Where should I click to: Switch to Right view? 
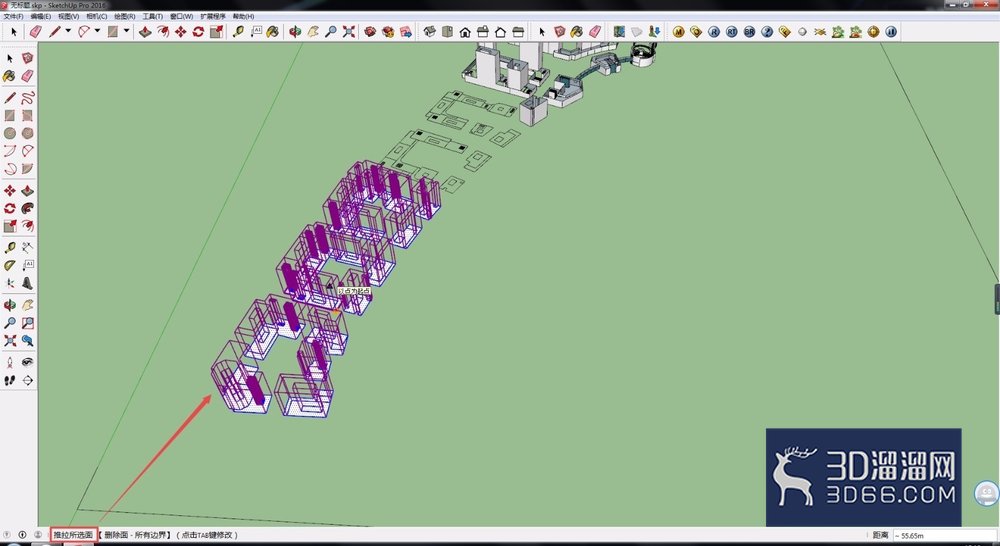(x=483, y=31)
